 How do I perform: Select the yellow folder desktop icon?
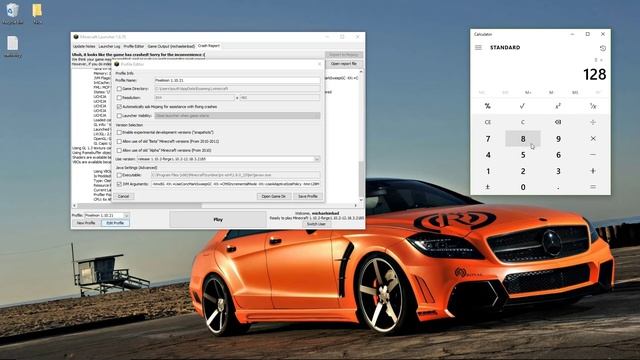pyautogui.click(x=37, y=13)
